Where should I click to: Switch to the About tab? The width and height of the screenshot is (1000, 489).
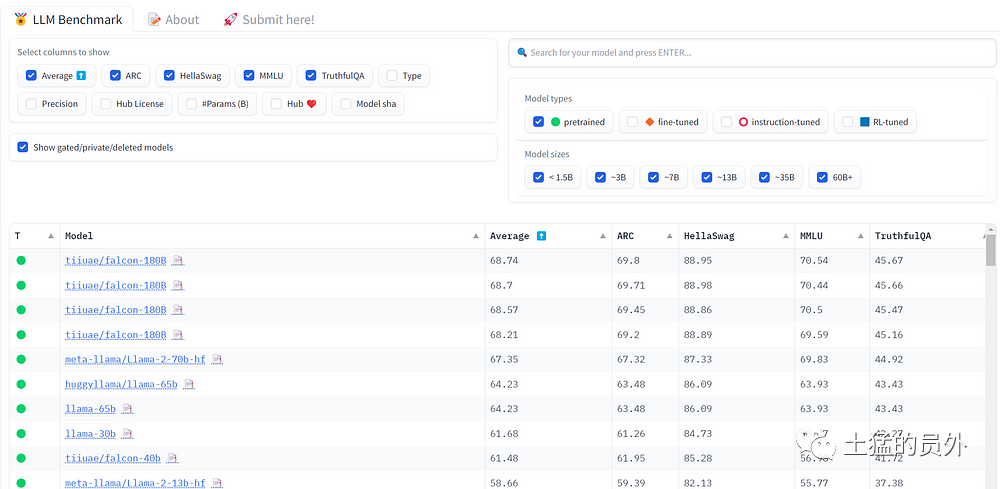[173, 20]
